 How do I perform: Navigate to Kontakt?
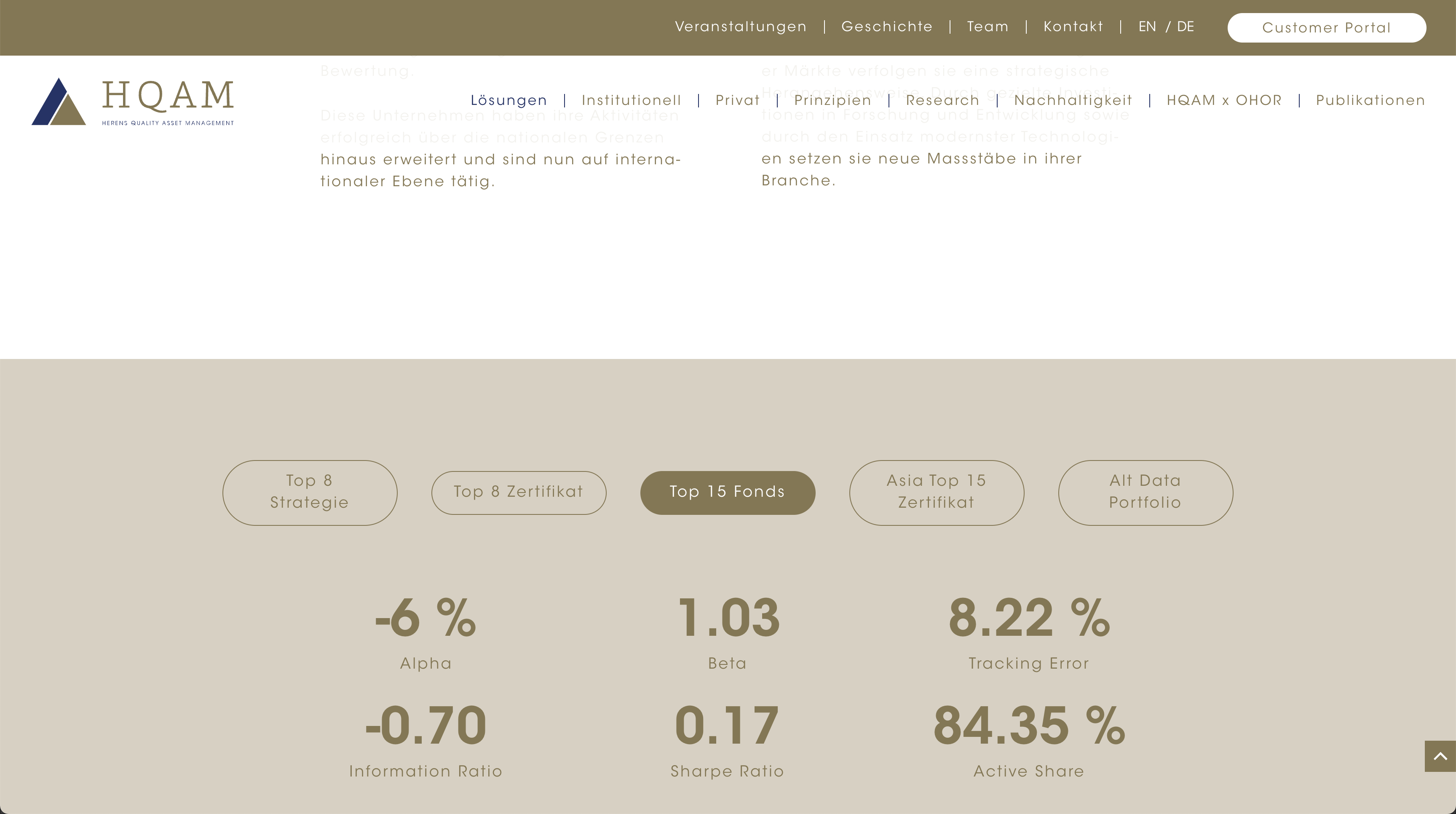(x=1073, y=27)
